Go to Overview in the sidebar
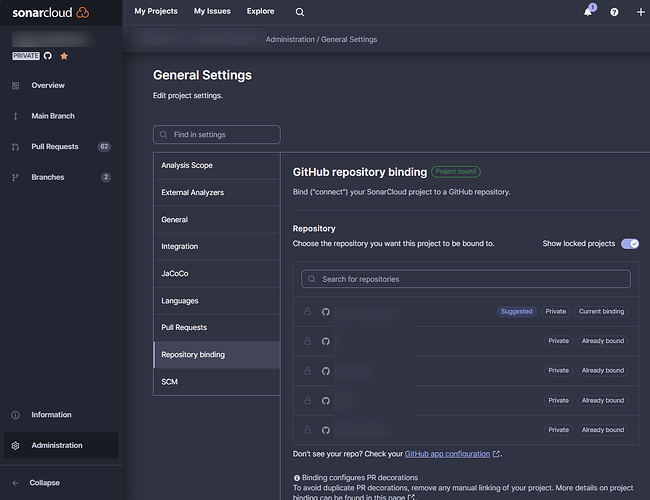 [48, 85]
